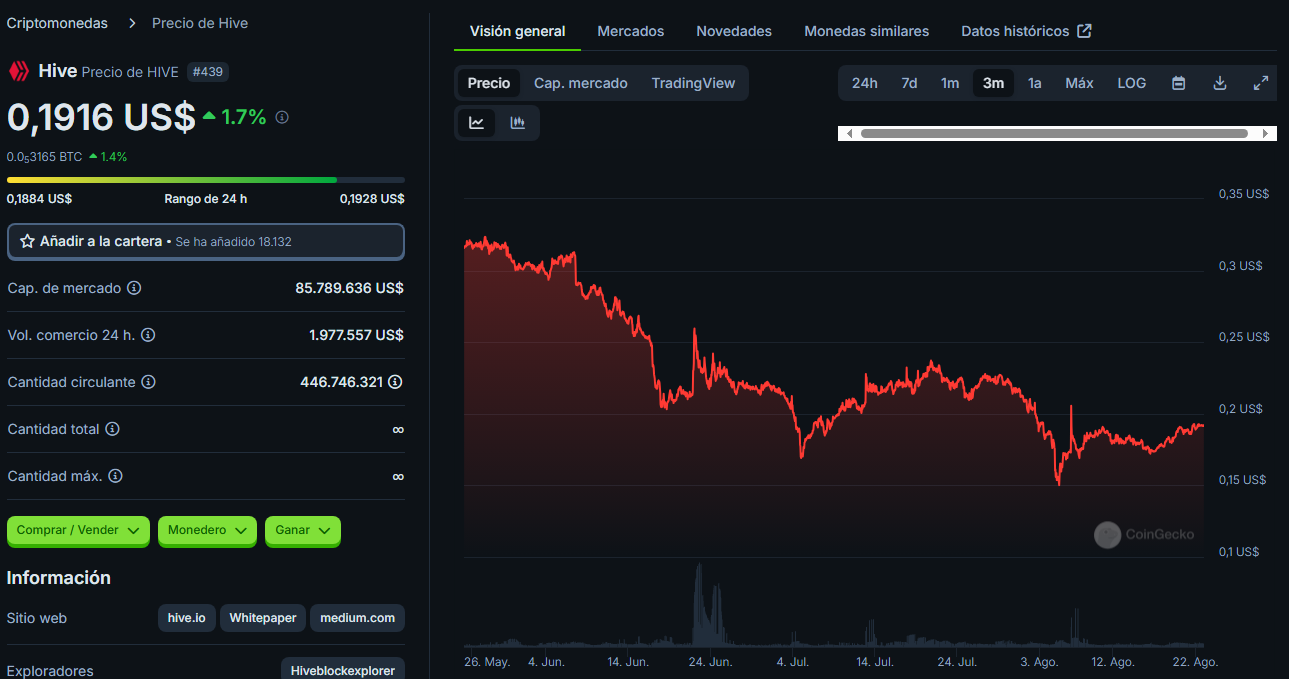1289x679 pixels.
Task: Click external link icon on Datos históricos
Action: (x=1084, y=31)
